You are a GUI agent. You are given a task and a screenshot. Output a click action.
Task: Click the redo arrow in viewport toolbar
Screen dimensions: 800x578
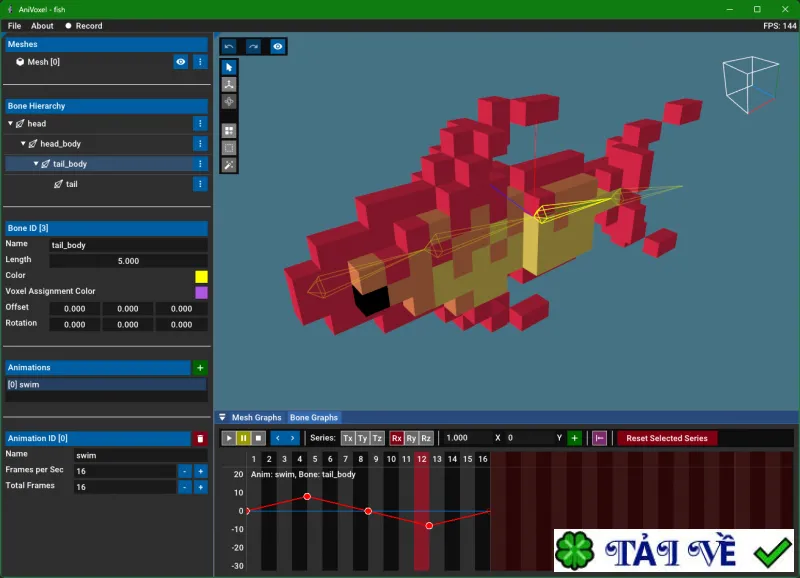coord(254,46)
